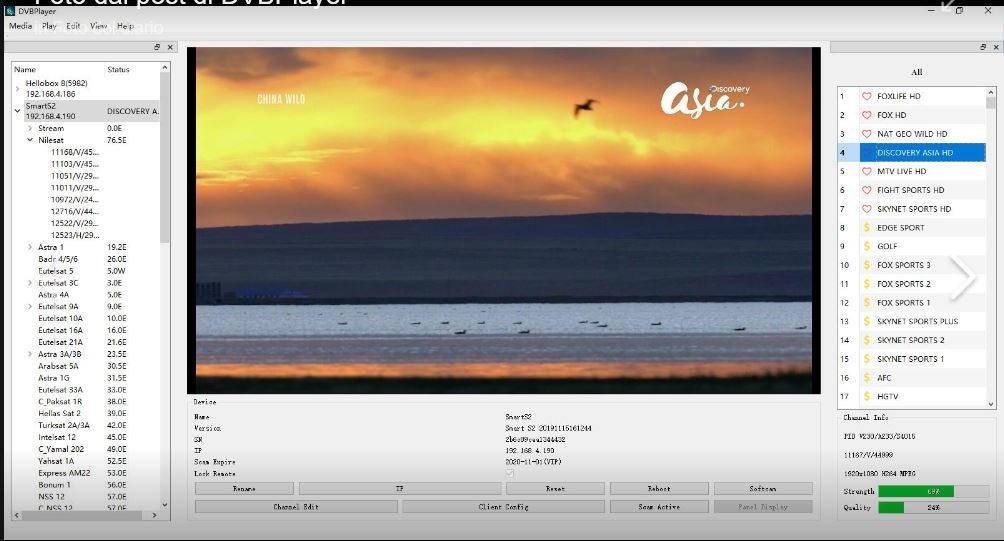This screenshot has height=541, width=1004.
Task: Click the Reboot button
Action: 659,489
